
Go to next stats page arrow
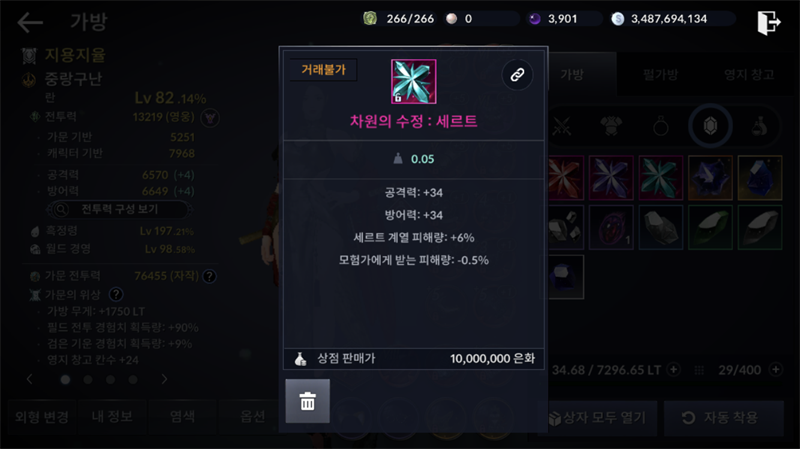tap(164, 379)
